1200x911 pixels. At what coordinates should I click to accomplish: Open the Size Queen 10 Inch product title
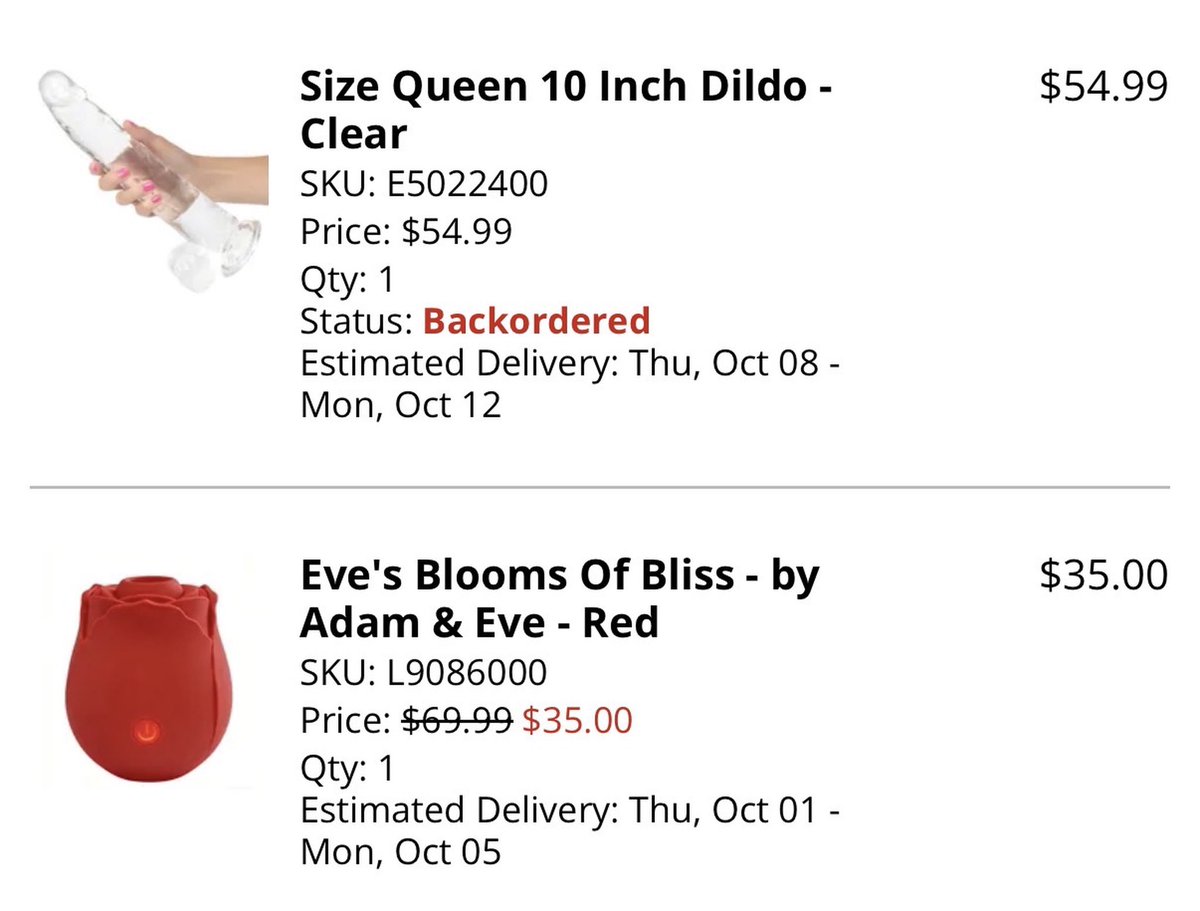[566, 110]
